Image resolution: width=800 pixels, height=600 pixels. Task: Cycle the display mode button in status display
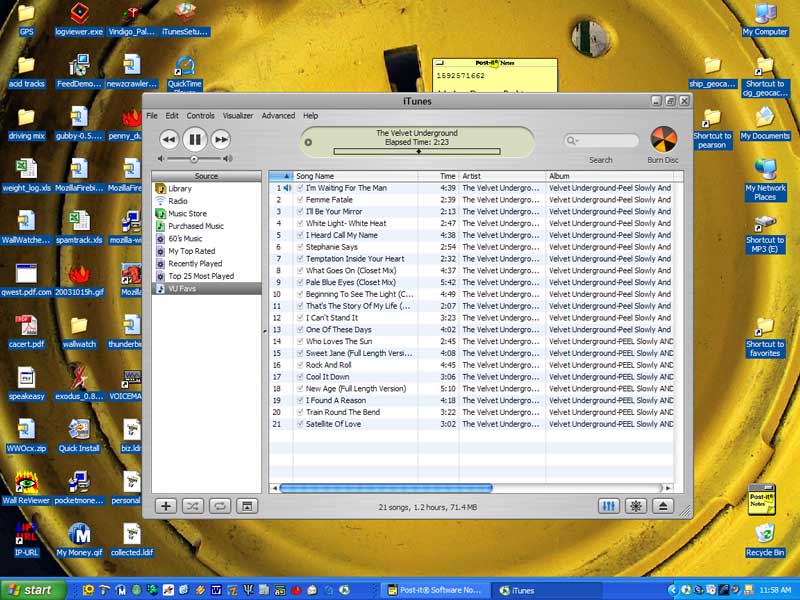pyautogui.click(x=308, y=142)
